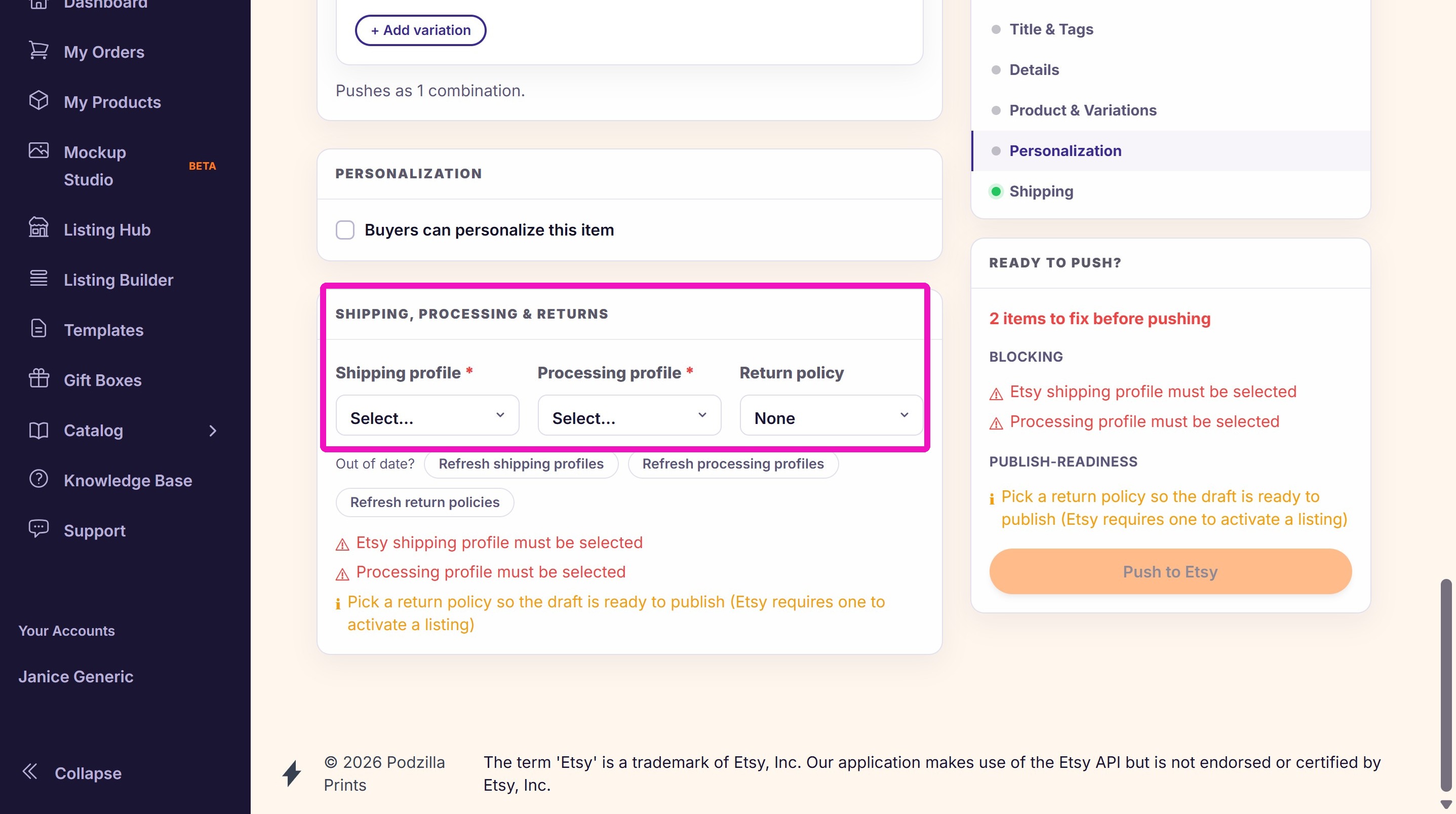Viewport: 1456px width, 814px height.
Task: Jump to Product & Variations section
Action: pos(1082,110)
